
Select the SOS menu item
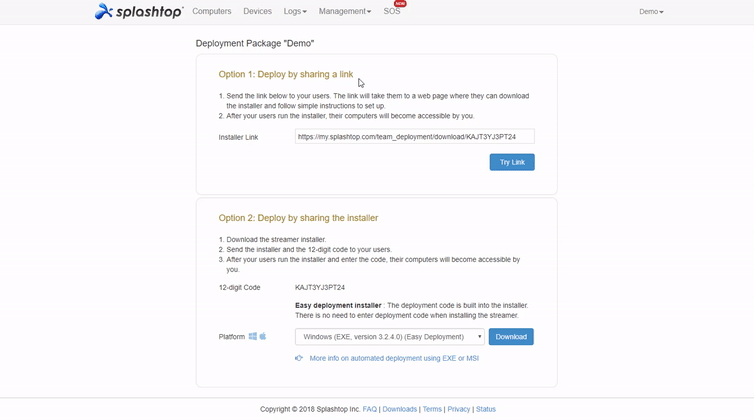click(391, 12)
